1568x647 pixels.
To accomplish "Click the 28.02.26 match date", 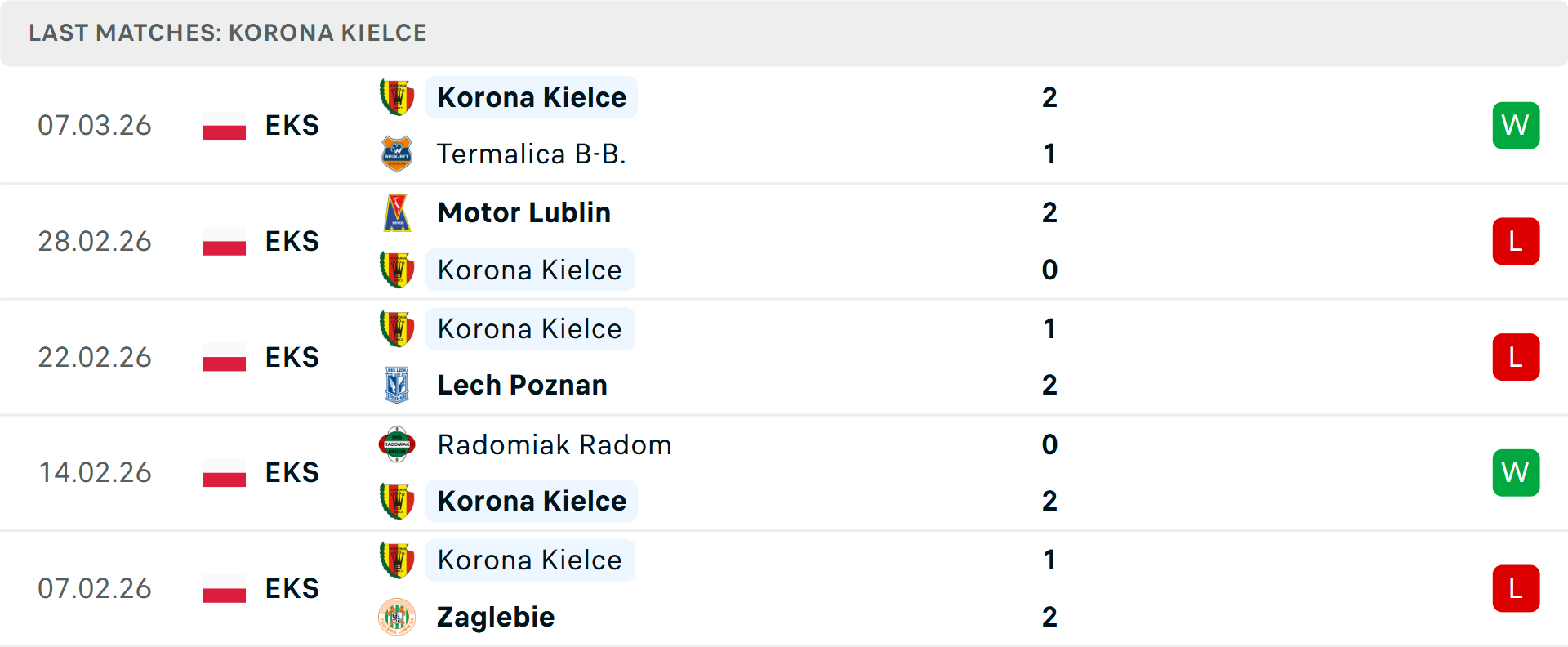I will tap(95, 241).
